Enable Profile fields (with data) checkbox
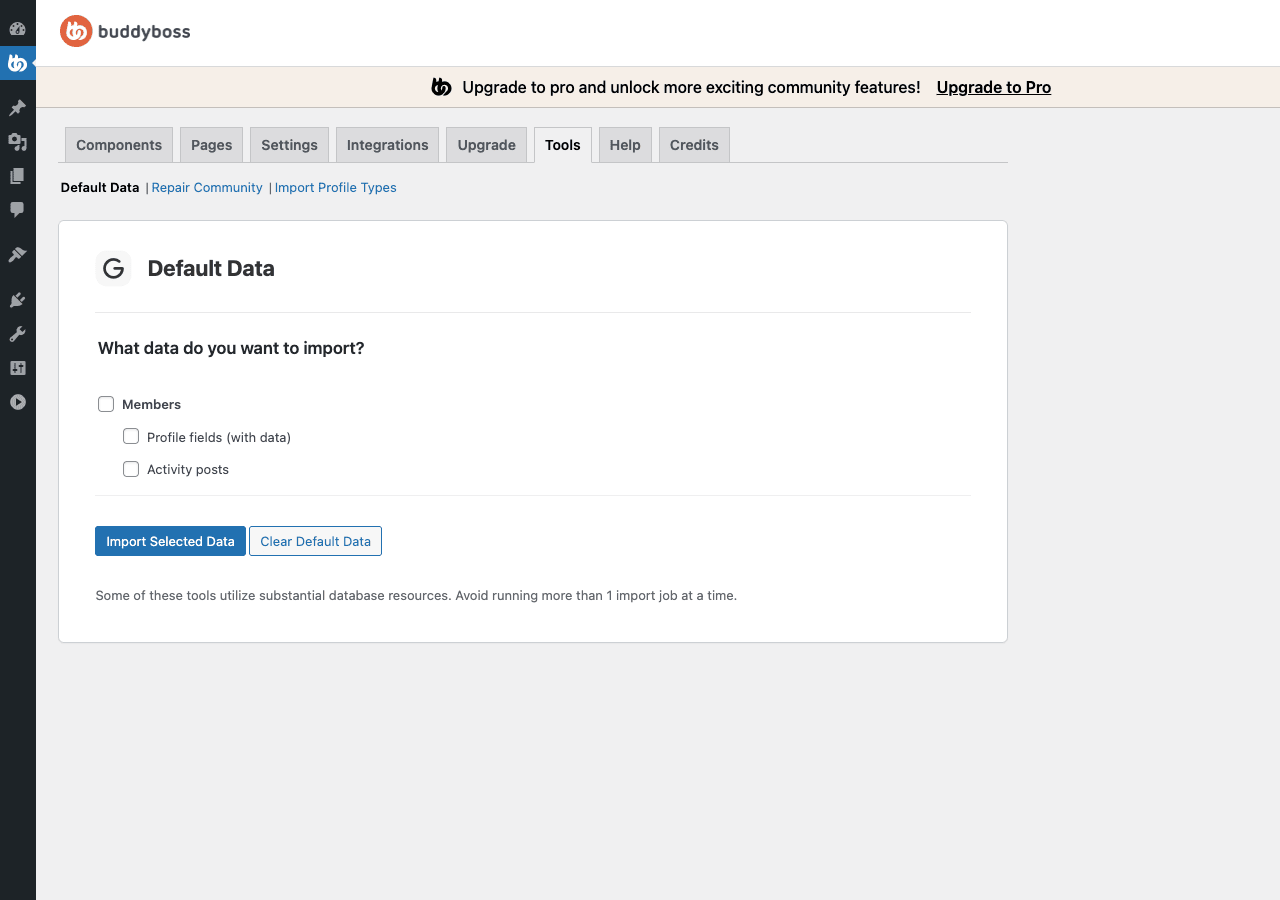The image size is (1280, 900). pos(131,436)
